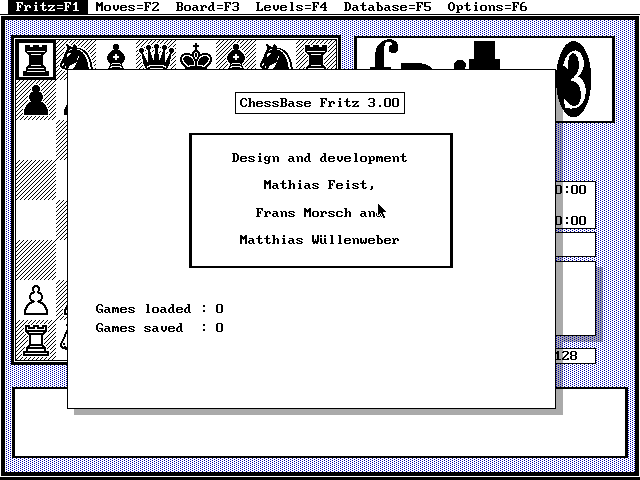Click the Fritz 3 logo banner
The height and width of the screenshot is (480, 640).
coord(485,55)
